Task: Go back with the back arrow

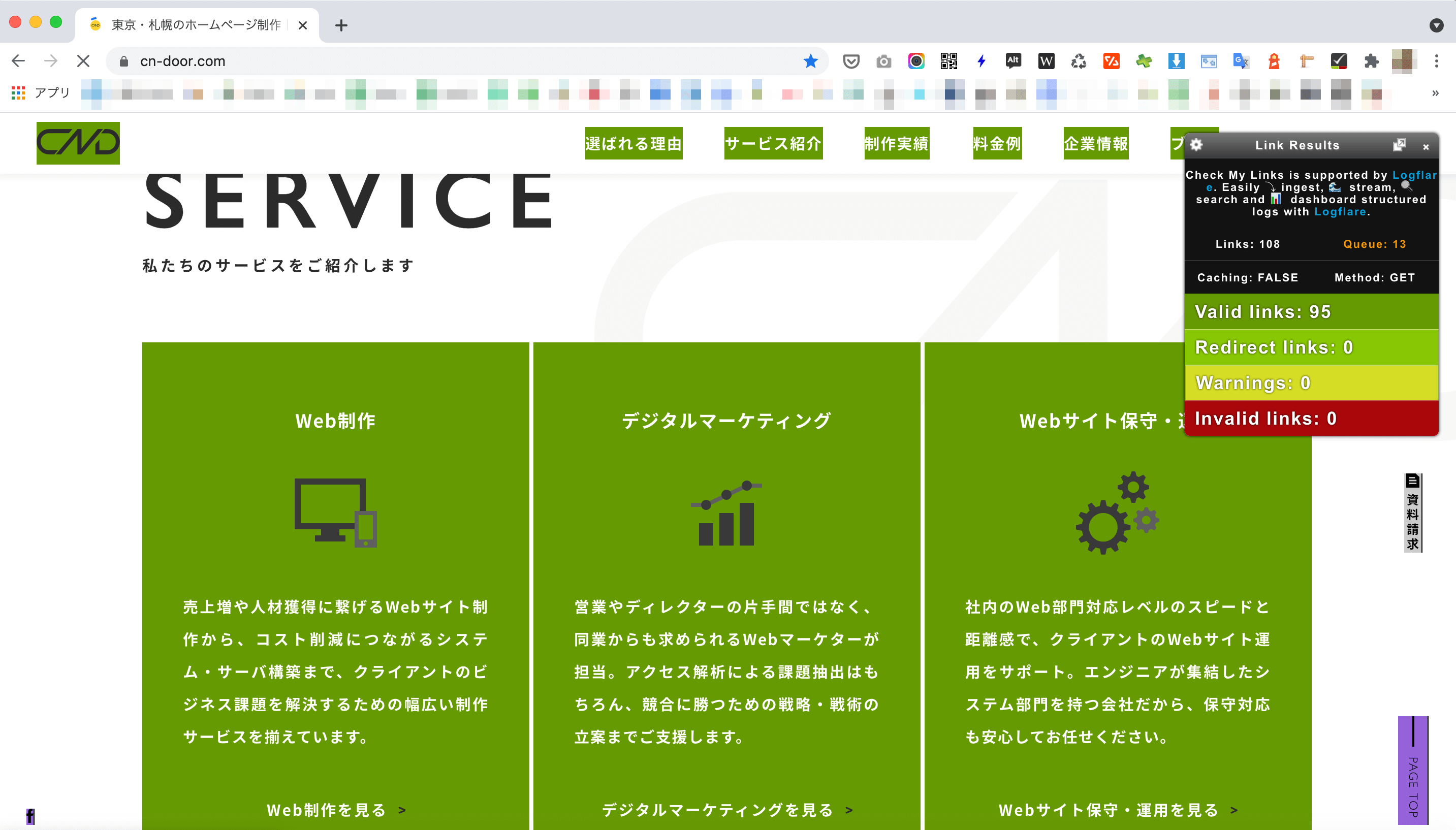Action: tap(18, 61)
